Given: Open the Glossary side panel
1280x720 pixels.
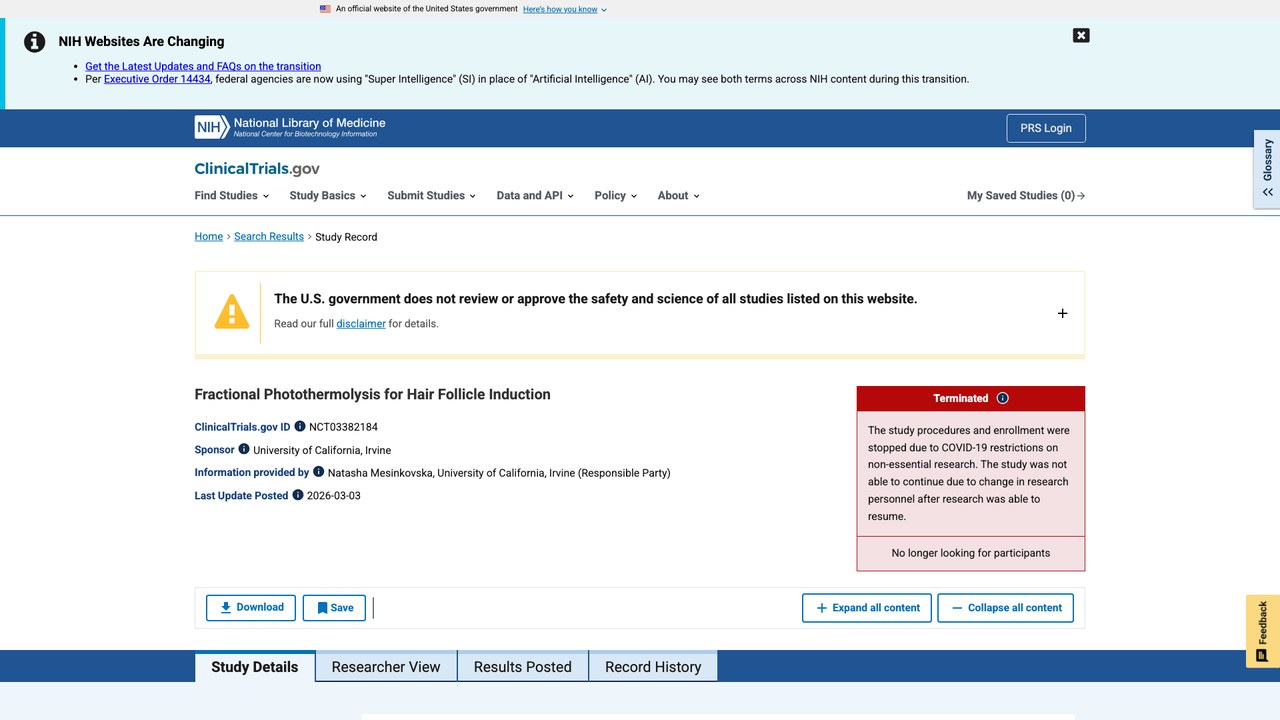Looking at the screenshot, I should [1267, 169].
